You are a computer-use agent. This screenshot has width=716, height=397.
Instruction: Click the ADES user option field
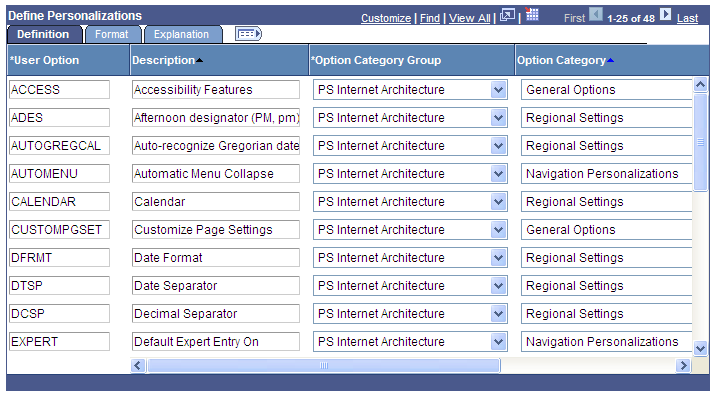click(x=59, y=118)
